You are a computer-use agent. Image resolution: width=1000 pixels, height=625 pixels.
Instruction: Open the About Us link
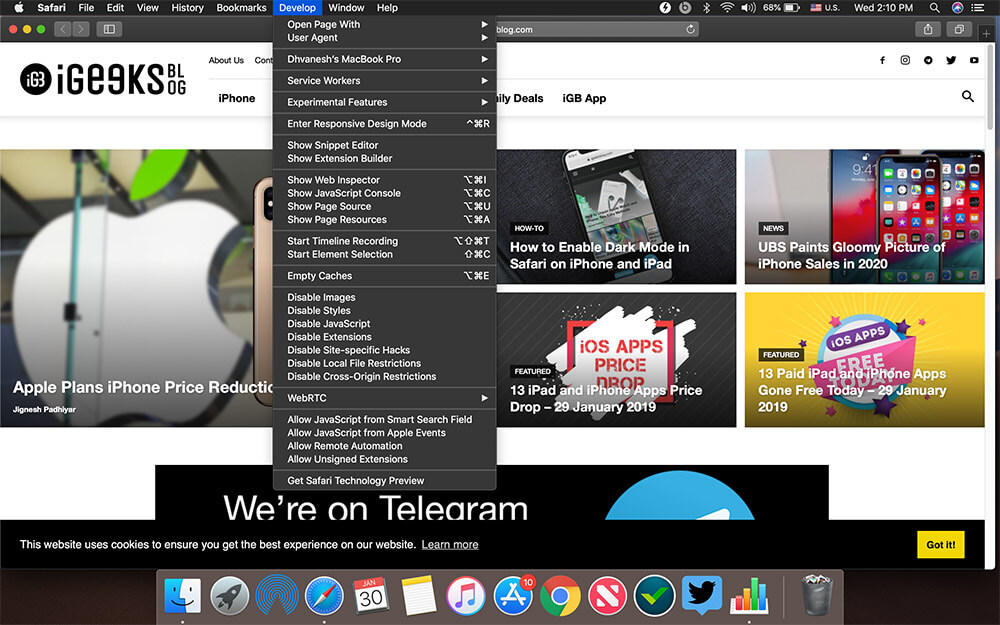pyautogui.click(x=226, y=61)
